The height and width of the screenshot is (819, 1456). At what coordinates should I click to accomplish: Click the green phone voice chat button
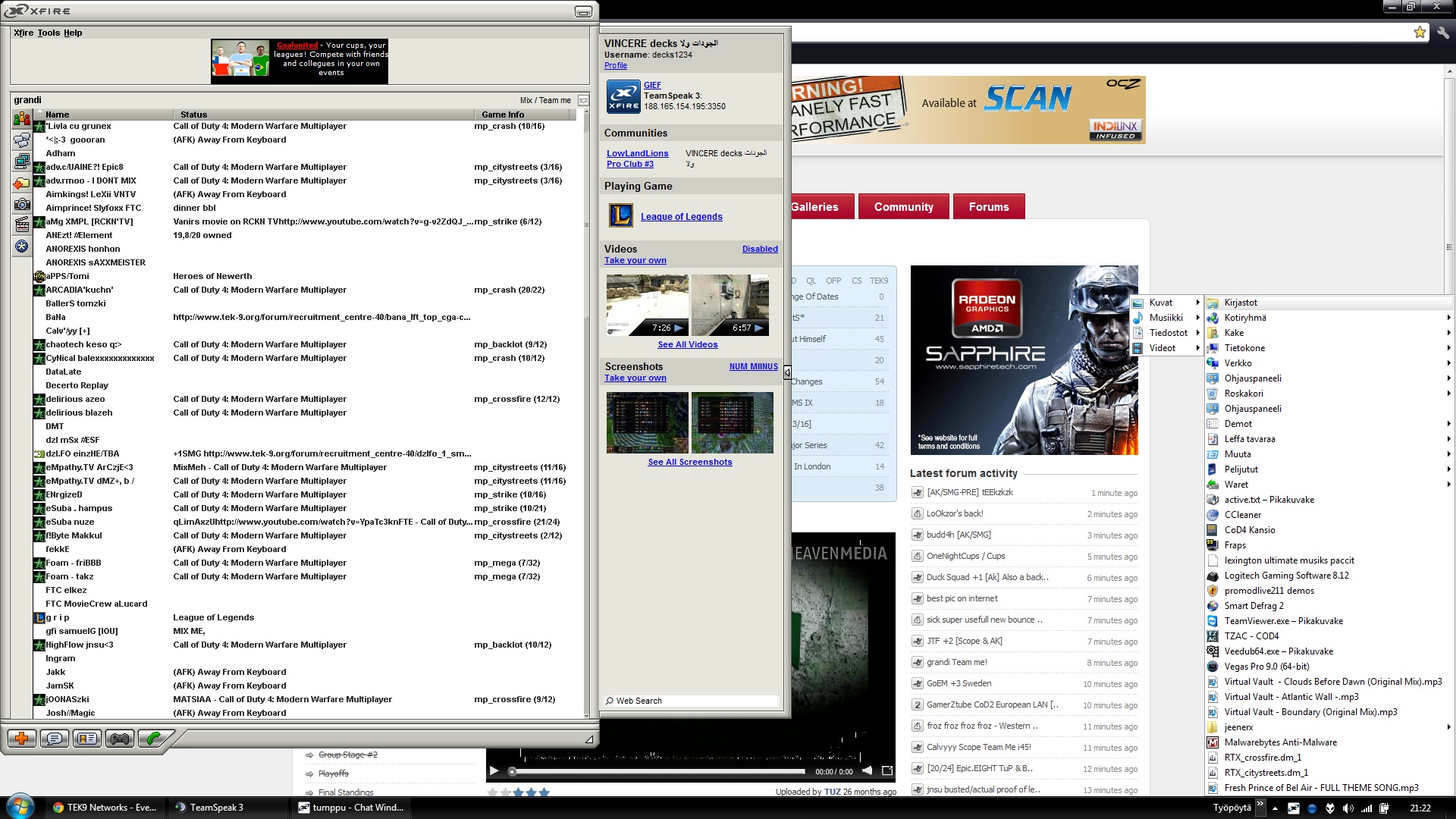tap(154, 739)
